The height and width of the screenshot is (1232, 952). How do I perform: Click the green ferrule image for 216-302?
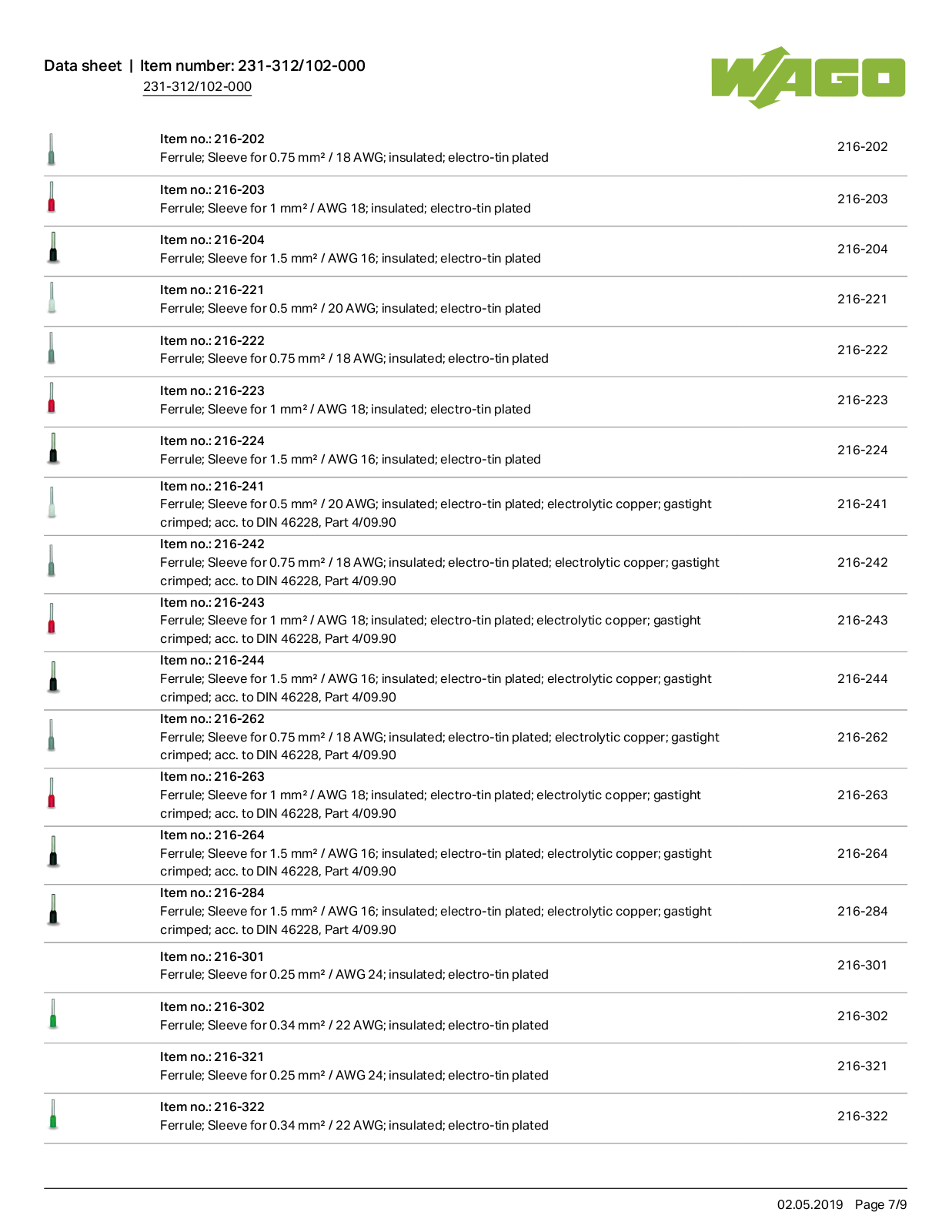click(x=52, y=1013)
